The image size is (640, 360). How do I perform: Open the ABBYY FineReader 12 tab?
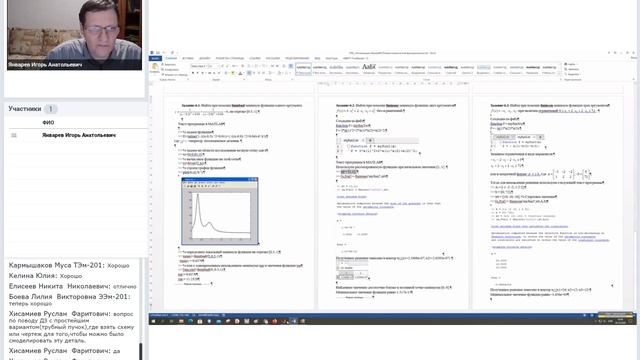[x=355, y=58]
